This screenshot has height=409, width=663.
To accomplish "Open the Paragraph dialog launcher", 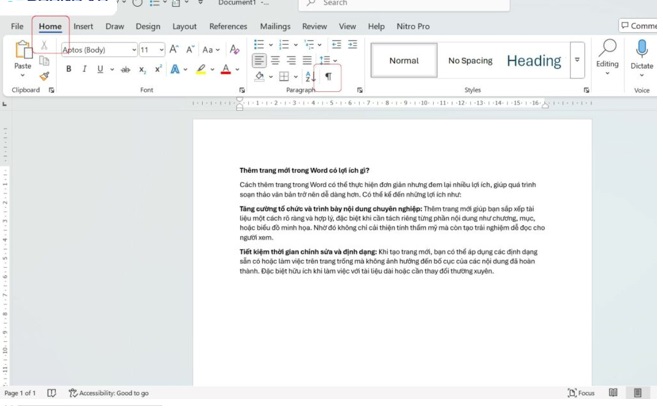I will point(359,90).
